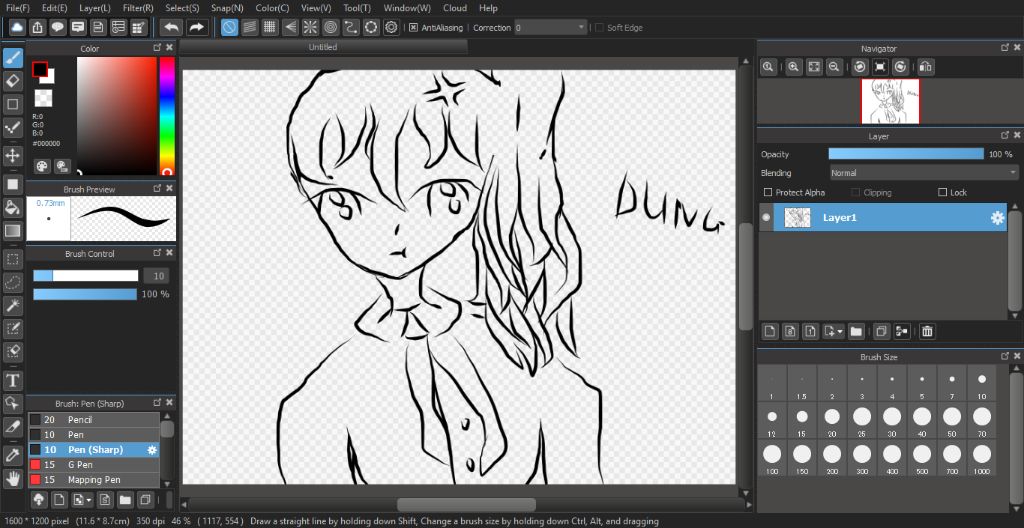Screen dimensions: 1024x528
Task: Undock the Navigator panel
Action: 1005,48
